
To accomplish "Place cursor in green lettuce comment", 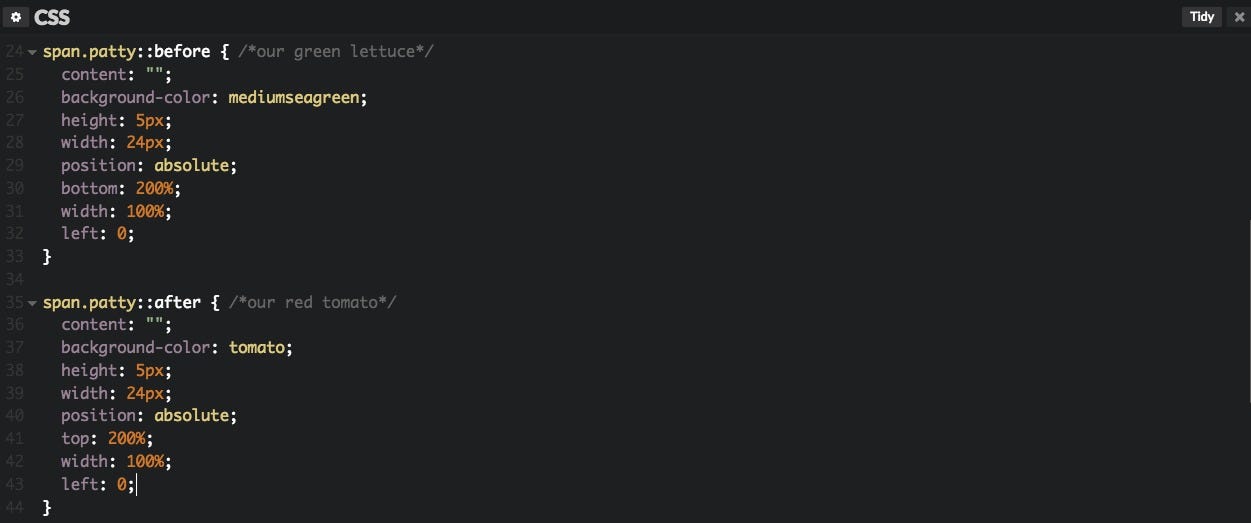I will click(335, 51).
